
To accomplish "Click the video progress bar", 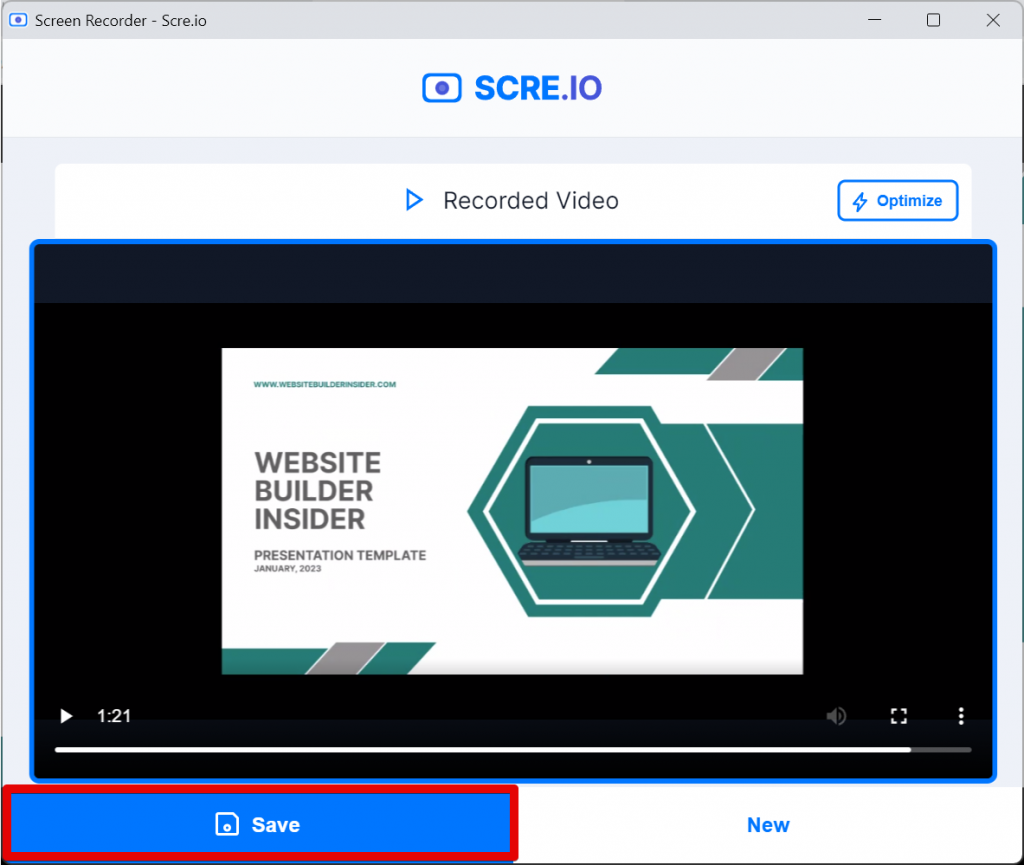I will (x=513, y=750).
